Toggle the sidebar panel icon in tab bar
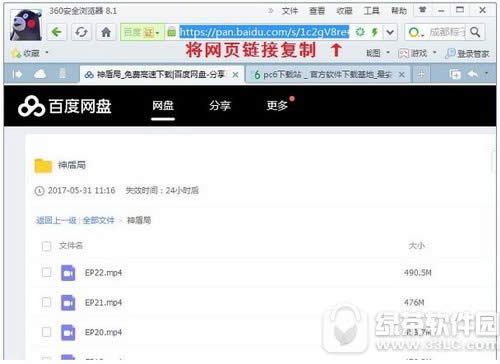The height and width of the screenshot is (364, 500). tap(17, 74)
